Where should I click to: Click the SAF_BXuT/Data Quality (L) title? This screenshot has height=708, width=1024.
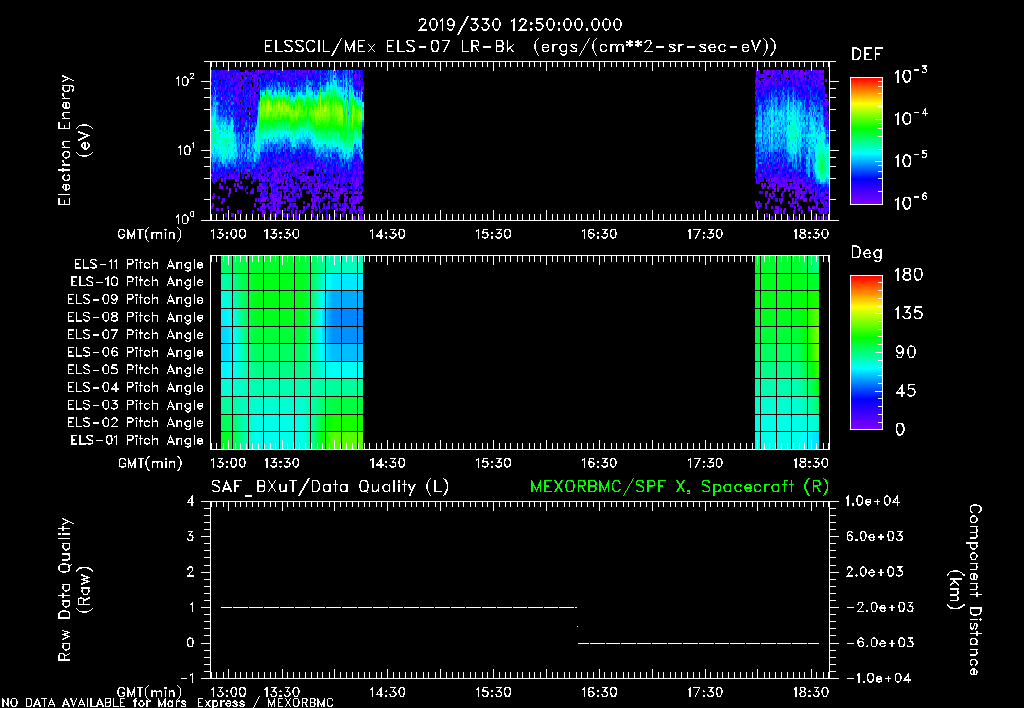coord(330,487)
